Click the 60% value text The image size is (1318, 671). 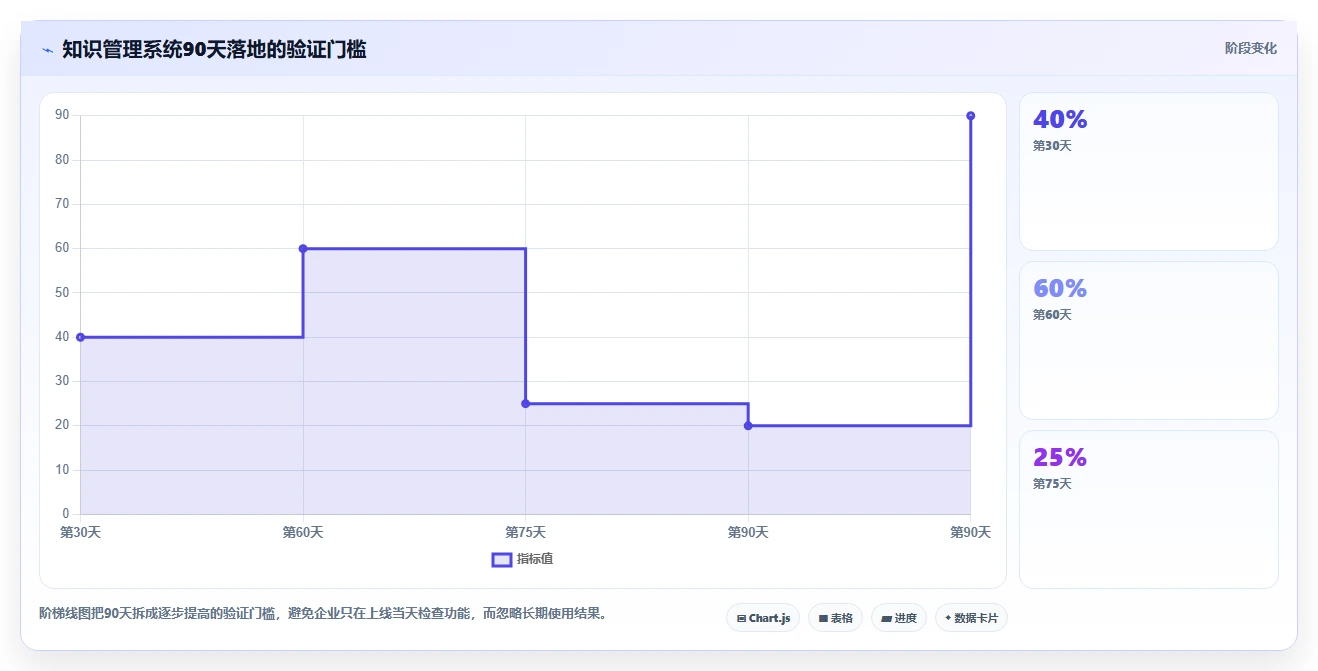tap(1060, 288)
